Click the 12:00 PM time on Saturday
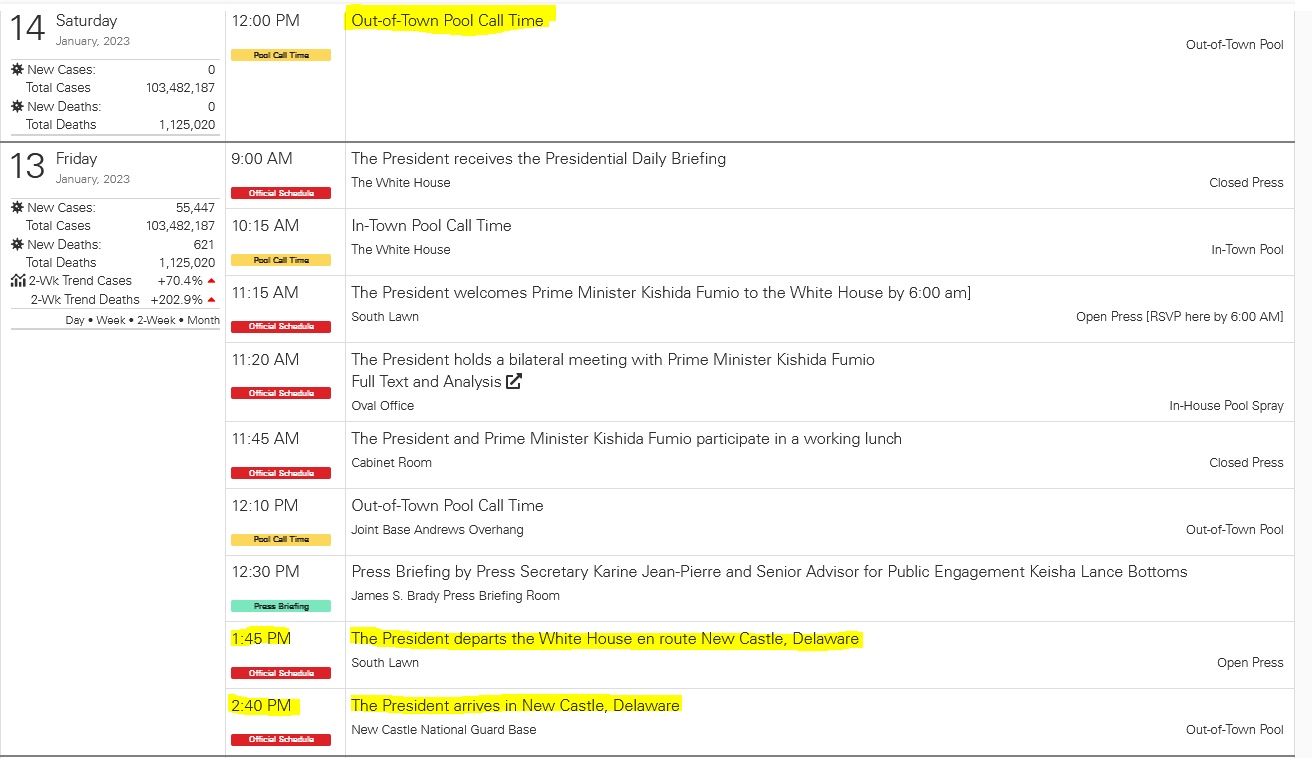 (x=265, y=20)
